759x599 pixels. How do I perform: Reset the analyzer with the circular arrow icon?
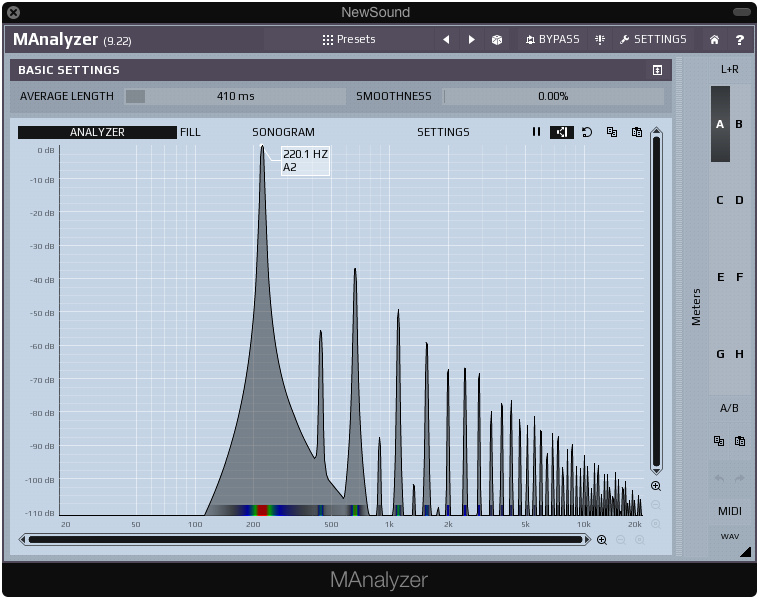(x=587, y=132)
